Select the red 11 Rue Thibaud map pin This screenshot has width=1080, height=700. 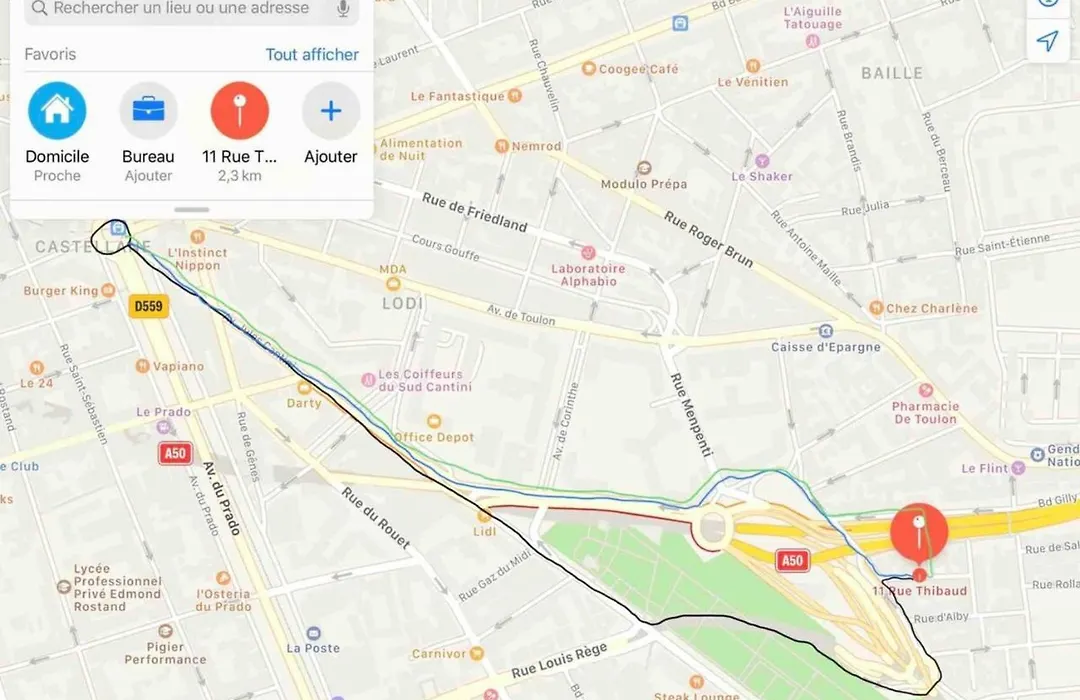pos(919,532)
